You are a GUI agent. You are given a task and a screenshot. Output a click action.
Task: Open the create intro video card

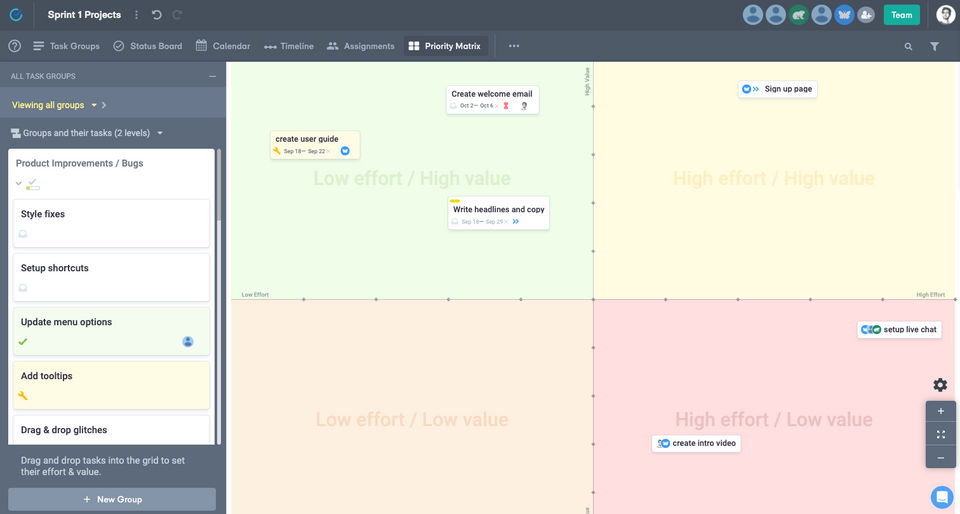(696, 443)
